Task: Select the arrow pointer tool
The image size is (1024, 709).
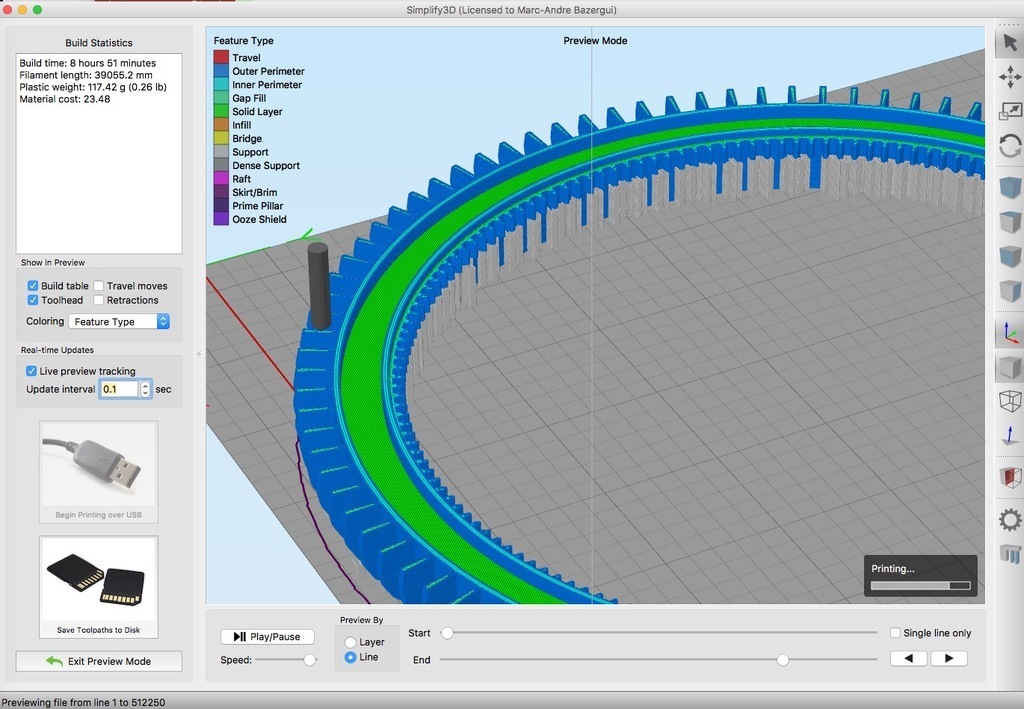Action: click(1010, 42)
